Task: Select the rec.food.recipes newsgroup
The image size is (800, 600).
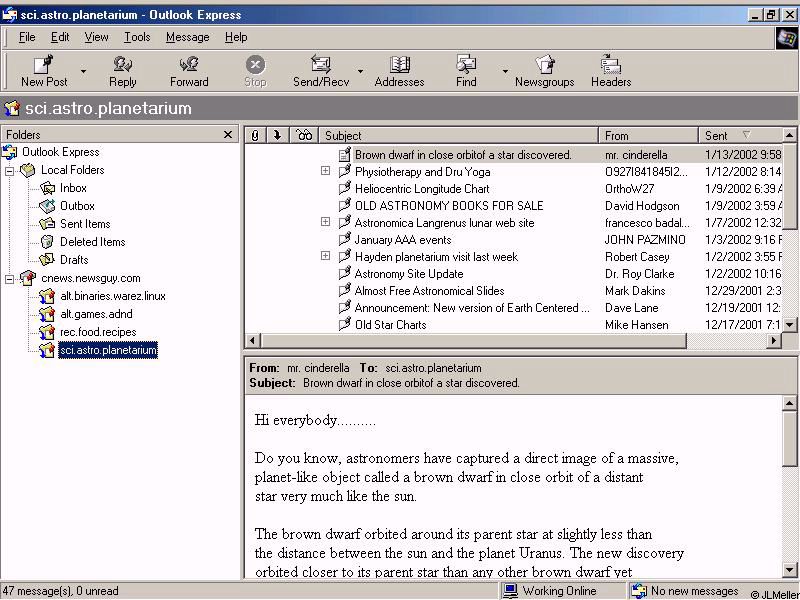Action: tap(97, 332)
